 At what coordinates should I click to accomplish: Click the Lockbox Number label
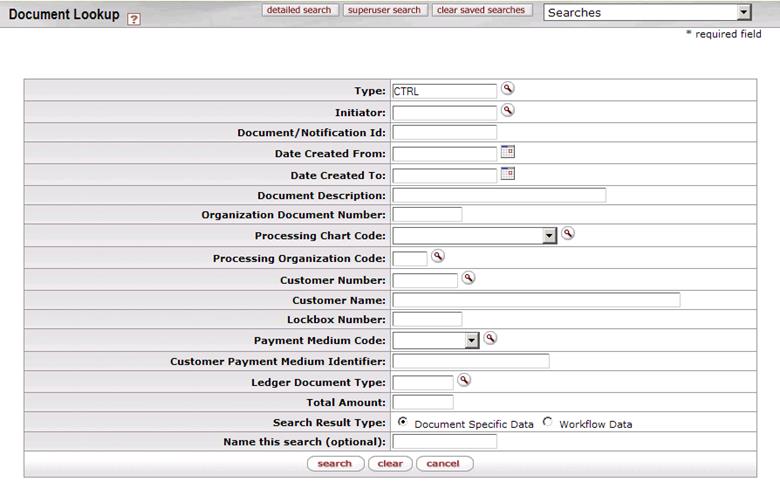point(336,319)
